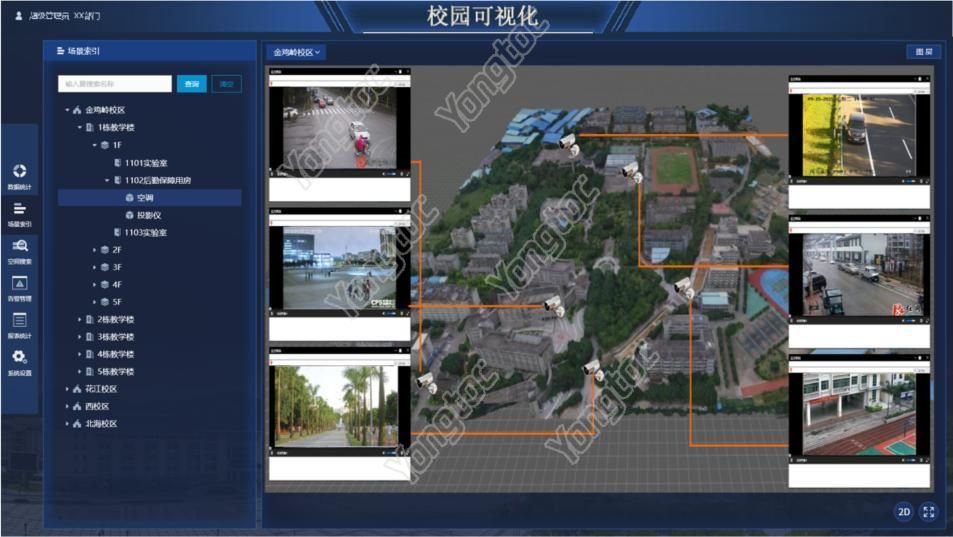953x537 pixels.
Task: Collapse the 1栋教学楼 tree node
Action: [80, 128]
